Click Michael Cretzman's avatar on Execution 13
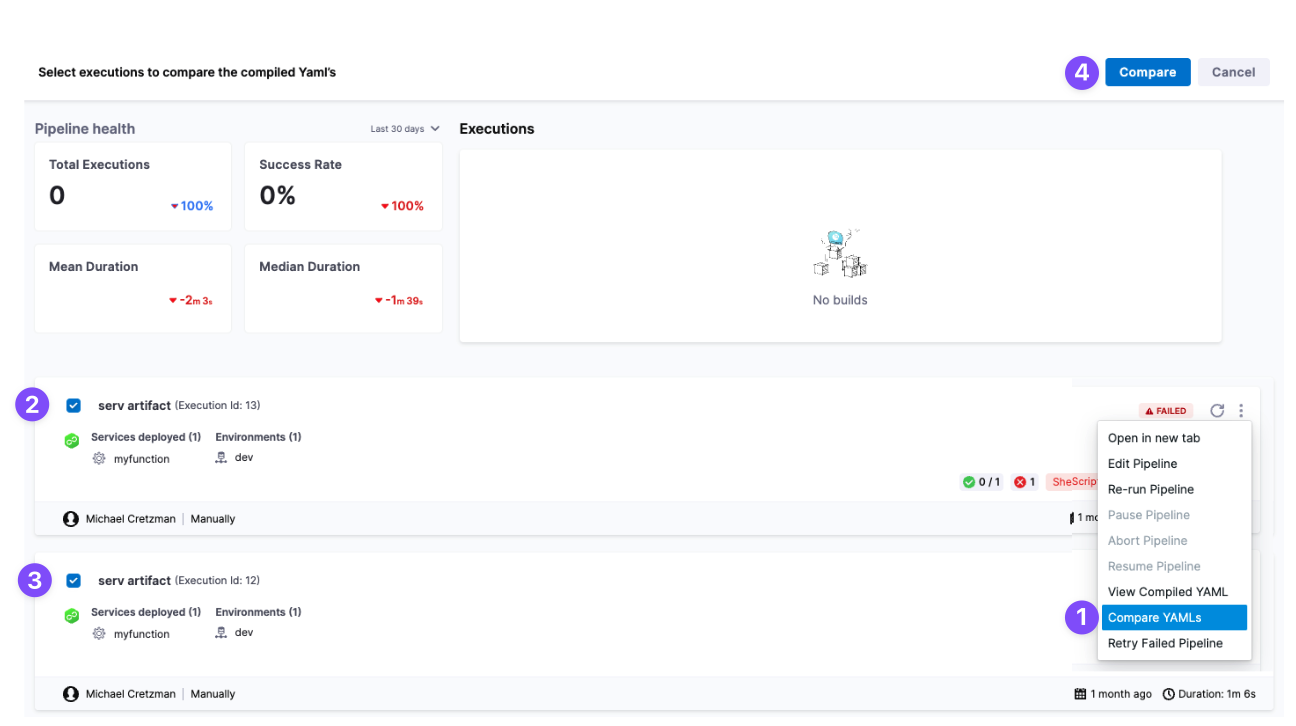 [x=71, y=519]
